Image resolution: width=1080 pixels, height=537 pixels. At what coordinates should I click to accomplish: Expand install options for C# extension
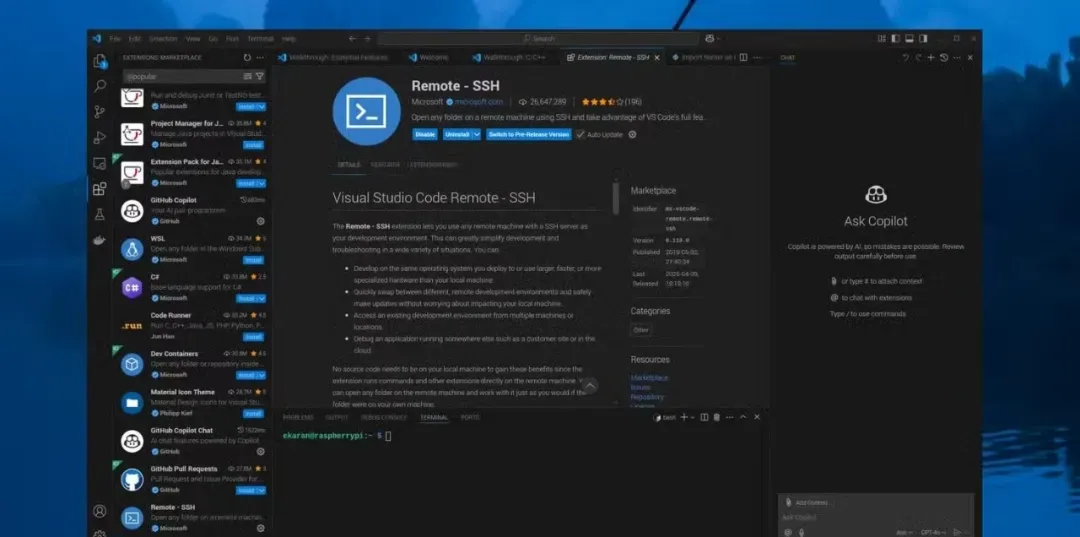click(x=262, y=298)
